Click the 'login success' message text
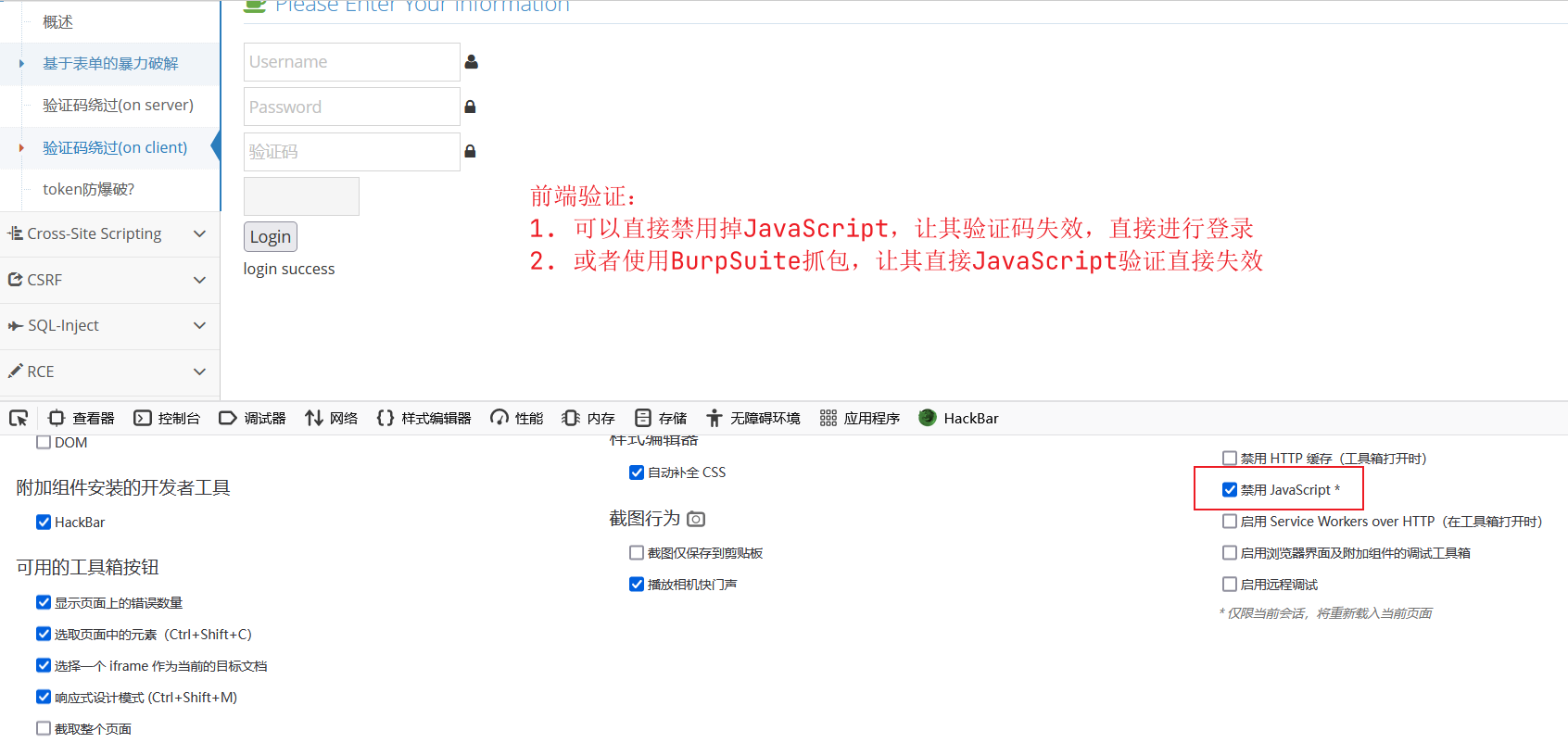 point(289,269)
